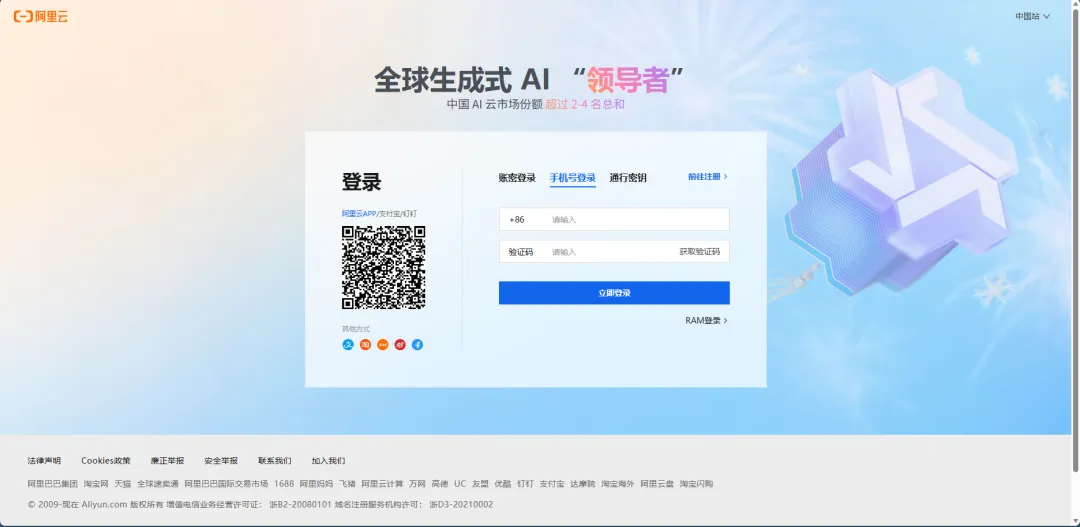This screenshot has height=527, width=1080.
Task: Visit the 万网 footer link
Action: pos(417,484)
